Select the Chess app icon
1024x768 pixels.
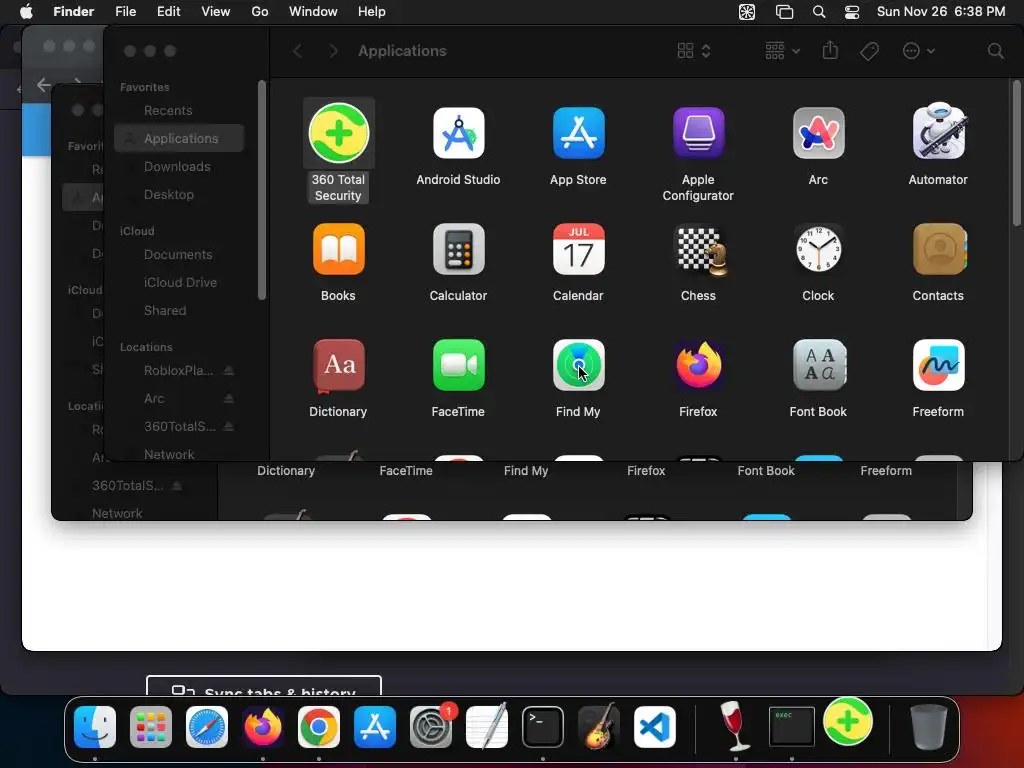(700, 249)
